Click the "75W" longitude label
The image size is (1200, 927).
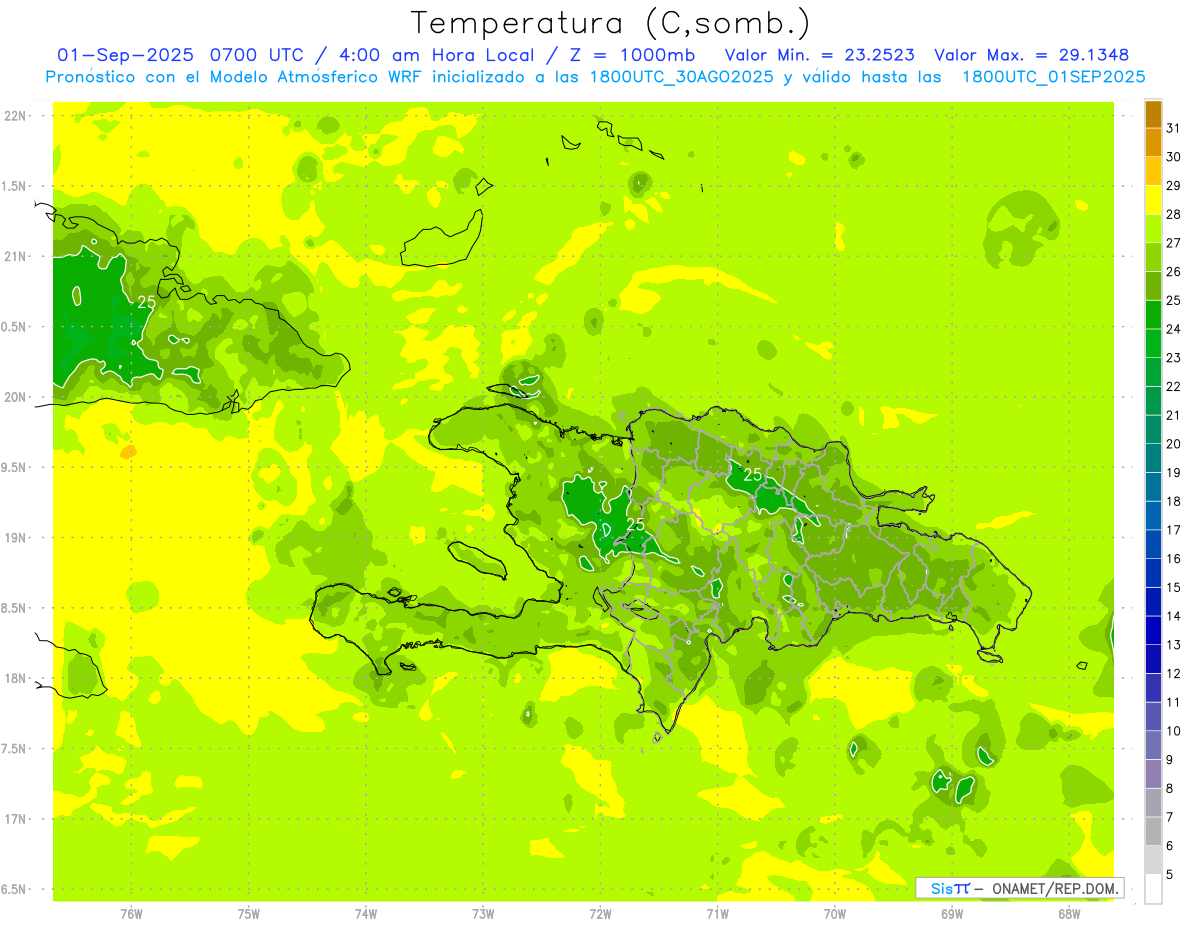248,914
